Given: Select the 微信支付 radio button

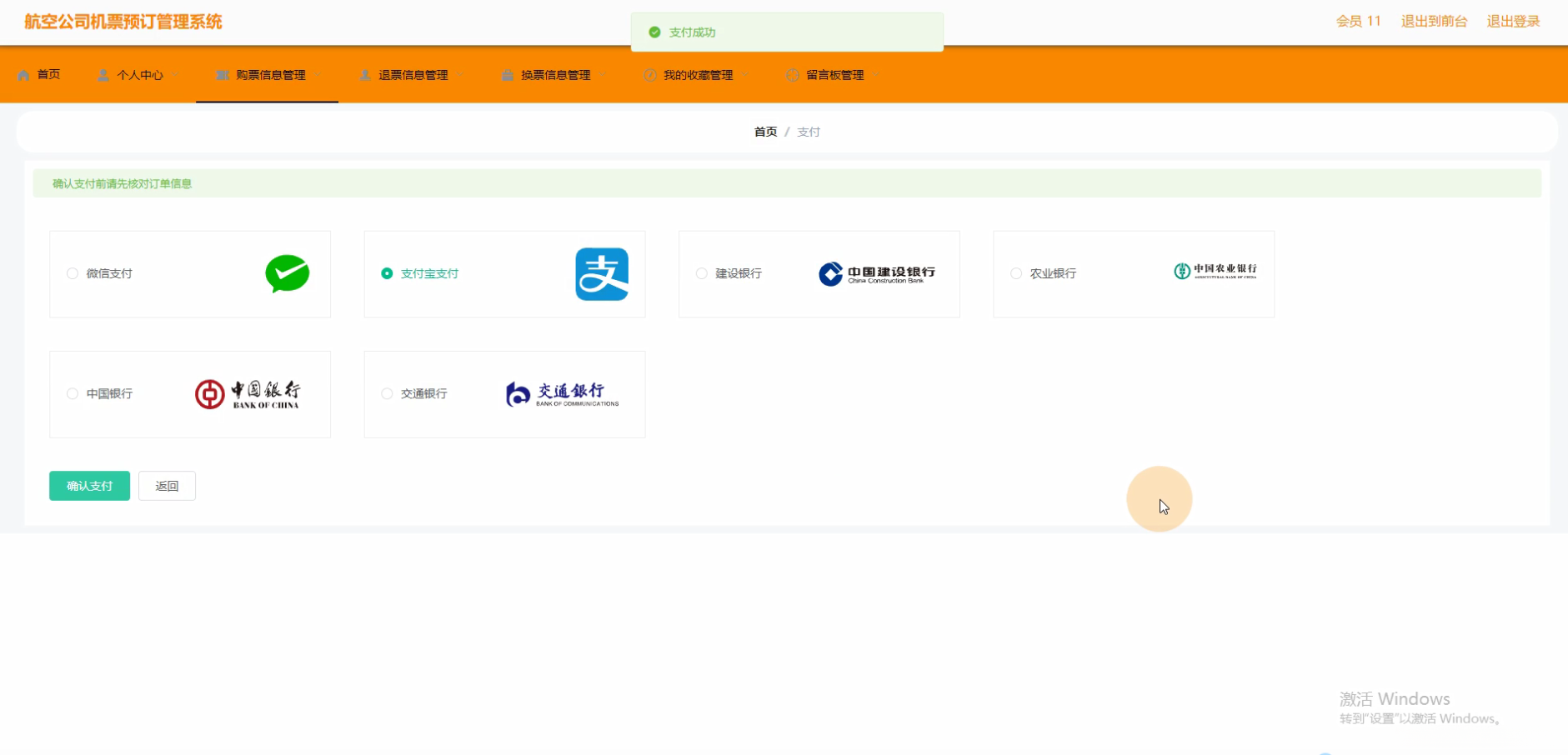Looking at the screenshot, I should [73, 273].
